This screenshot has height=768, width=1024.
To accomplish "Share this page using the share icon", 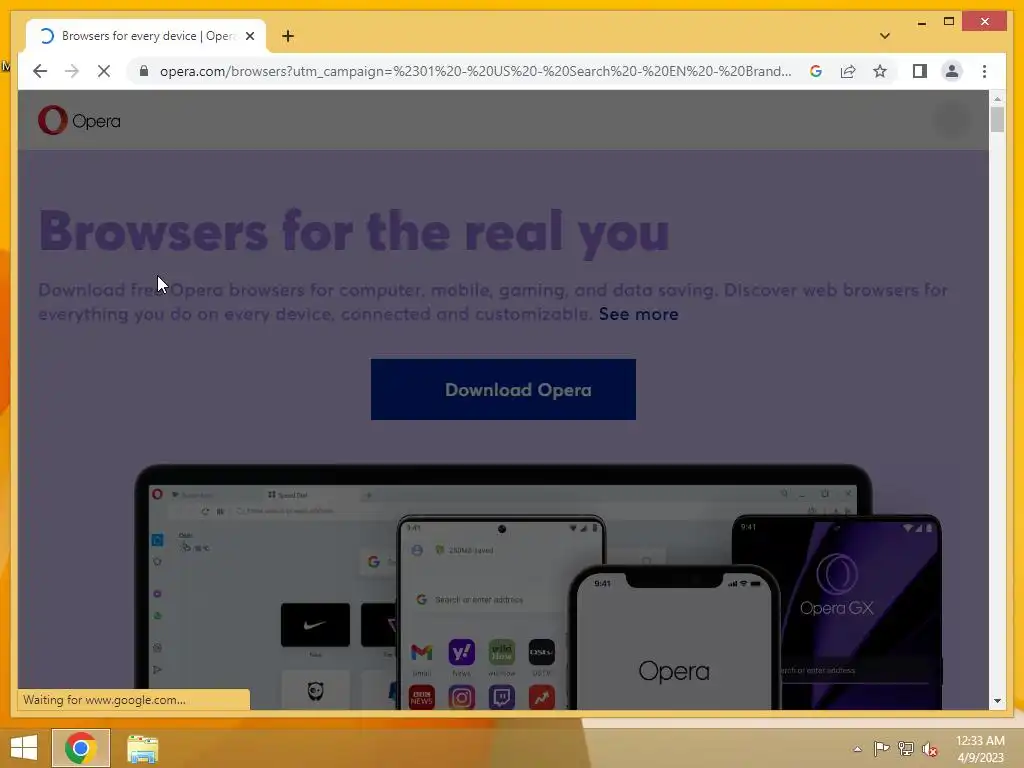I will click(x=848, y=71).
